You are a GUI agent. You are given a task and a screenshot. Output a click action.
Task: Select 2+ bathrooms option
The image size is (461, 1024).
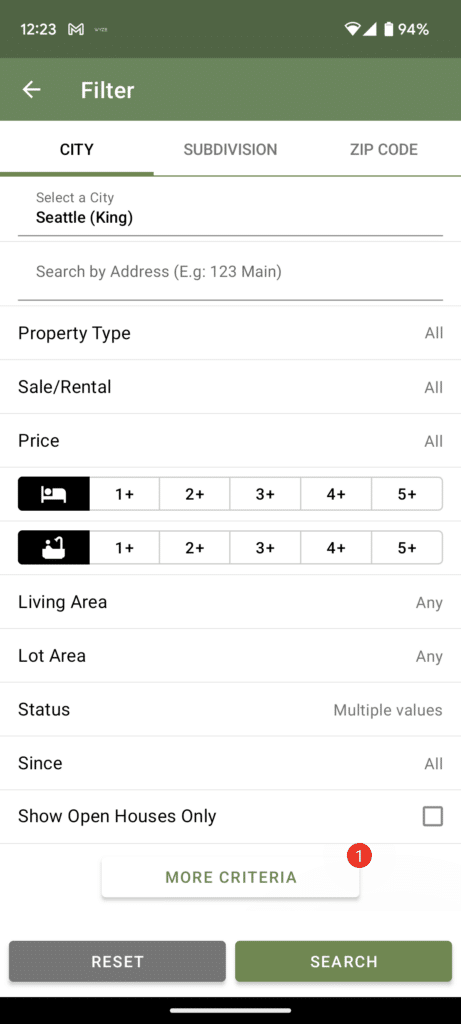point(195,547)
